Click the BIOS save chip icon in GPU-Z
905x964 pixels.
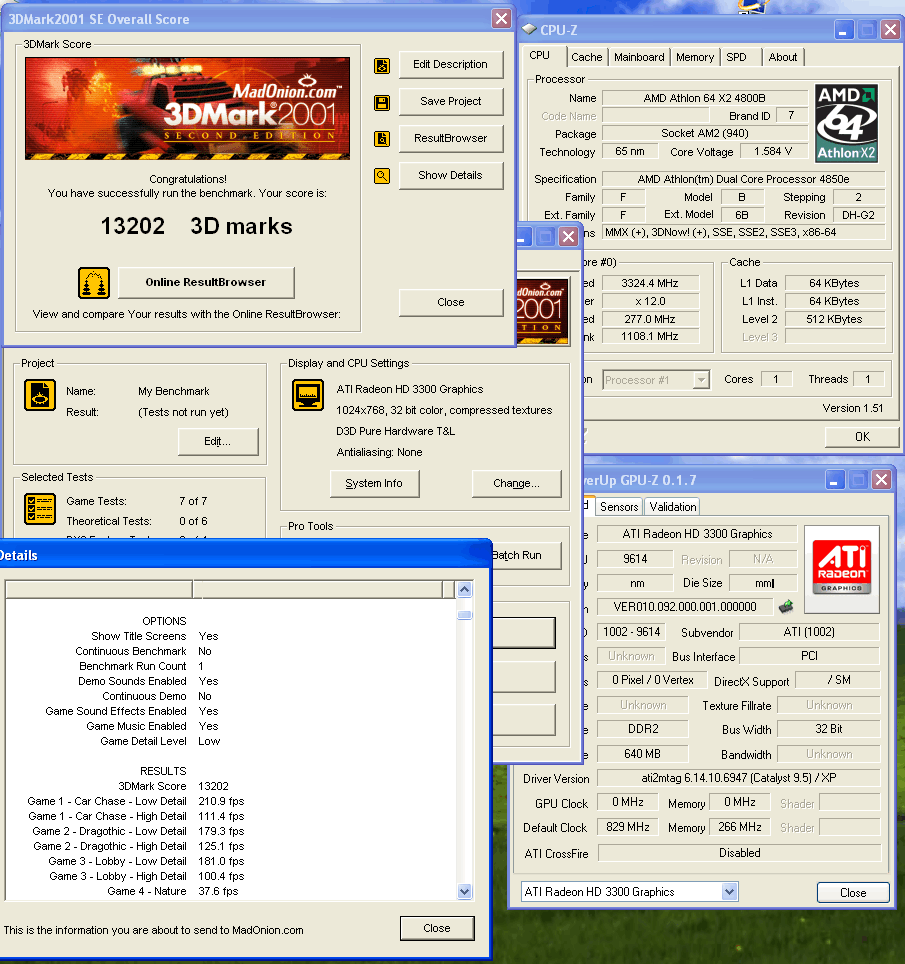click(x=786, y=607)
